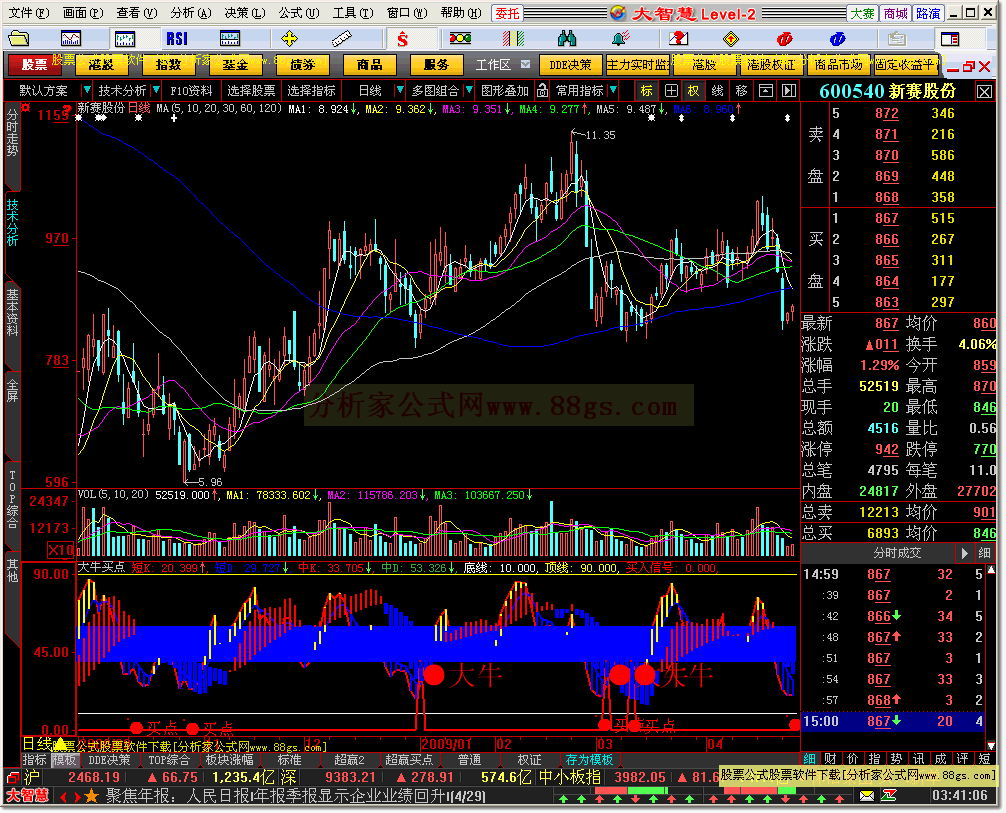This screenshot has height=813, width=1006.
Task: Expand the 分时成交 panel arrow
Action: coord(964,552)
